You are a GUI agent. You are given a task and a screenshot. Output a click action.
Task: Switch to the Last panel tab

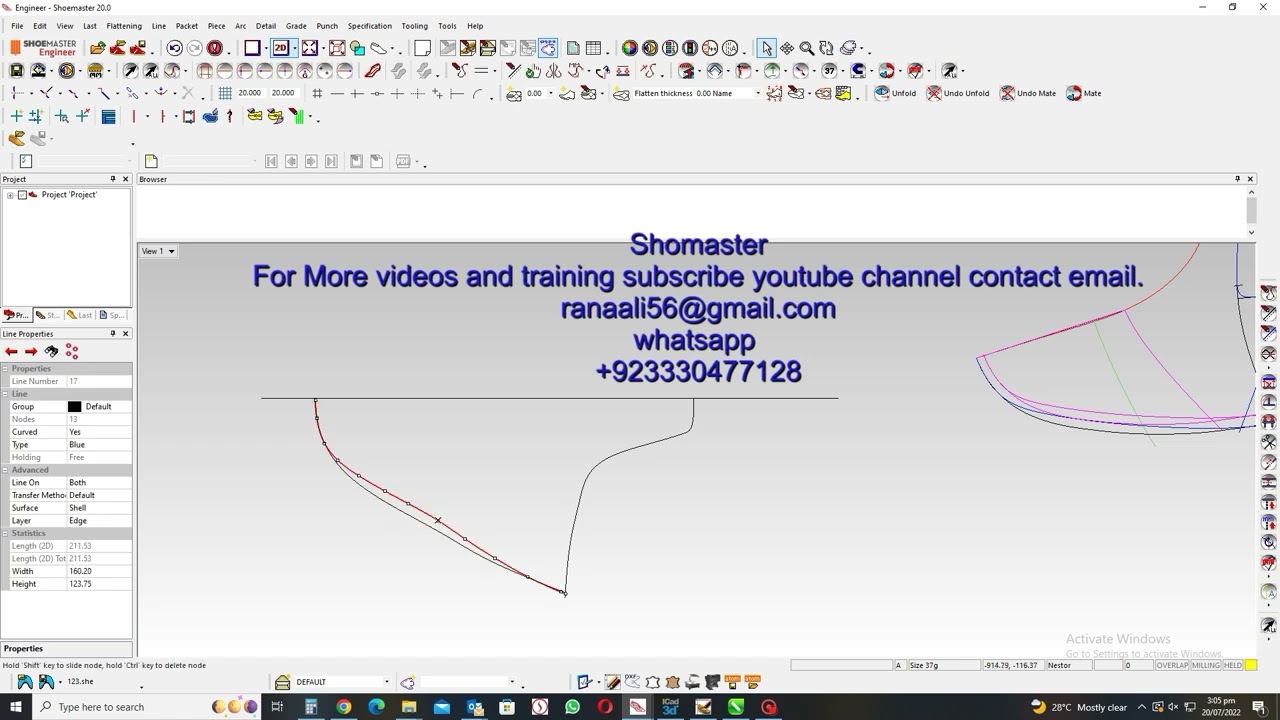coord(79,315)
